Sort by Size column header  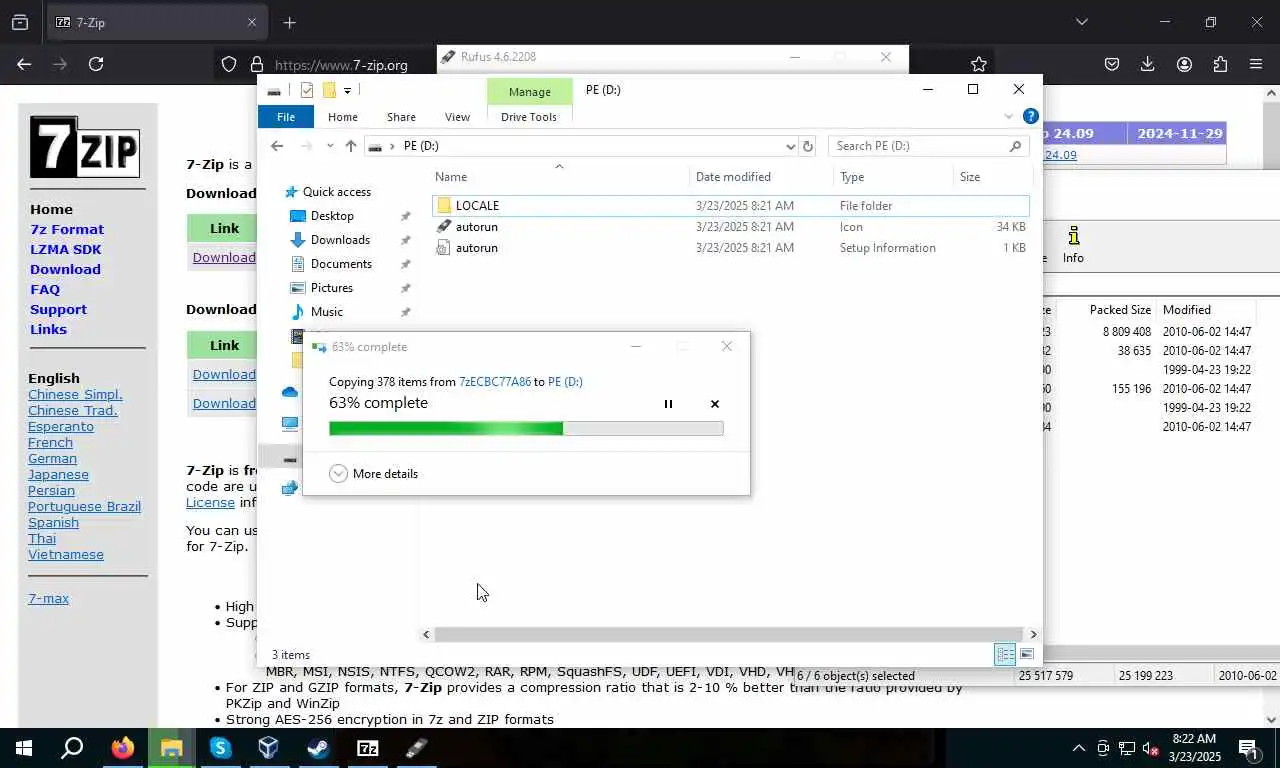pyautogui.click(x=970, y=177)
